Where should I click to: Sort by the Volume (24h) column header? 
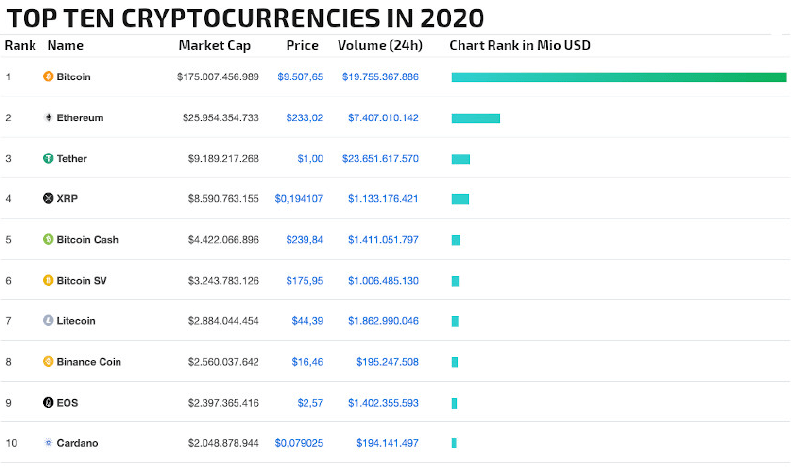(x=380, y=45)
